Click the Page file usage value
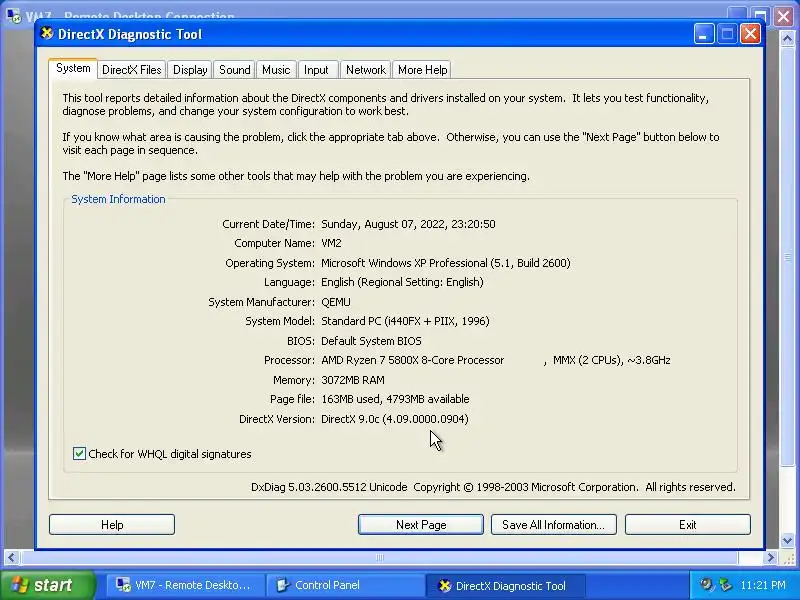This screenshot has height=600, width=800. tap(395, 399)
